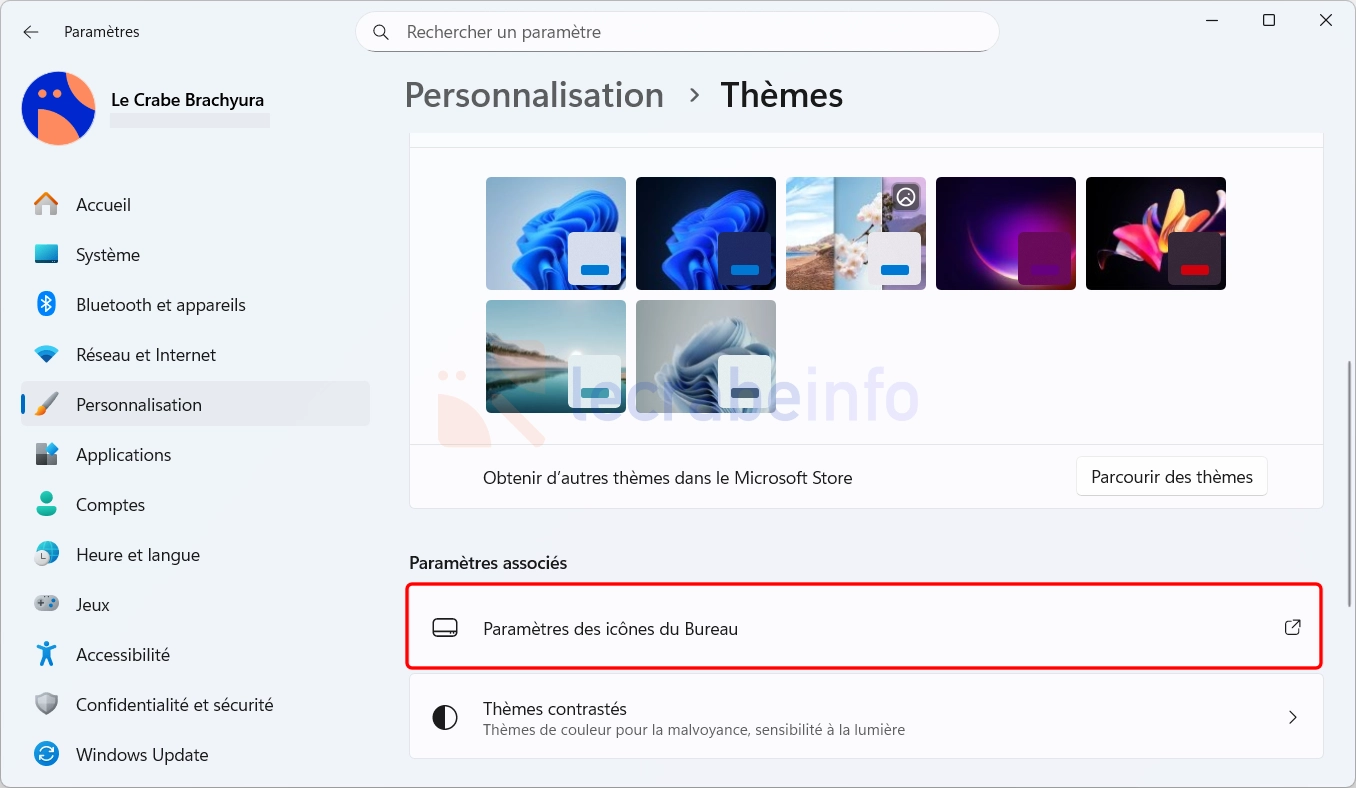Click the Bluetooth icon in sidebar

[46, 304]
